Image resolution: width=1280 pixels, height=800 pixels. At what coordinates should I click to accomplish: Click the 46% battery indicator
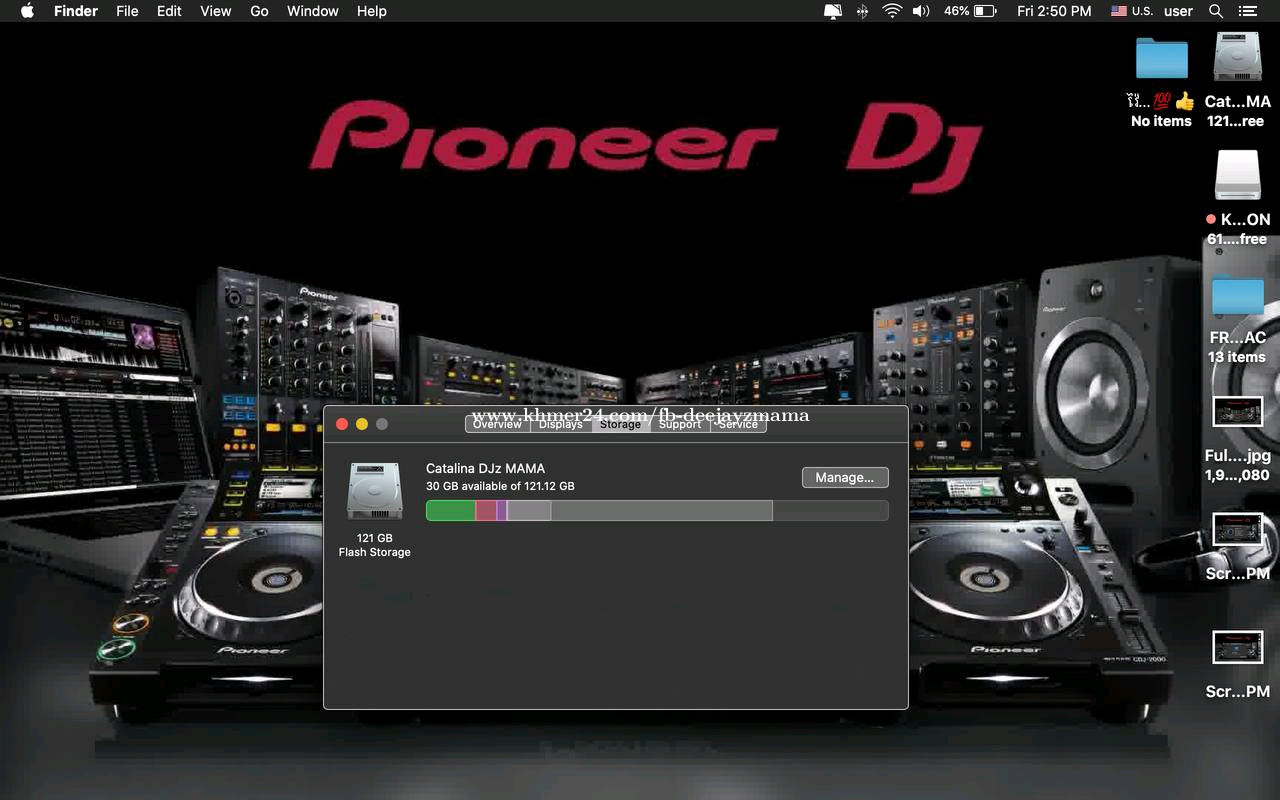pos(970,11)
